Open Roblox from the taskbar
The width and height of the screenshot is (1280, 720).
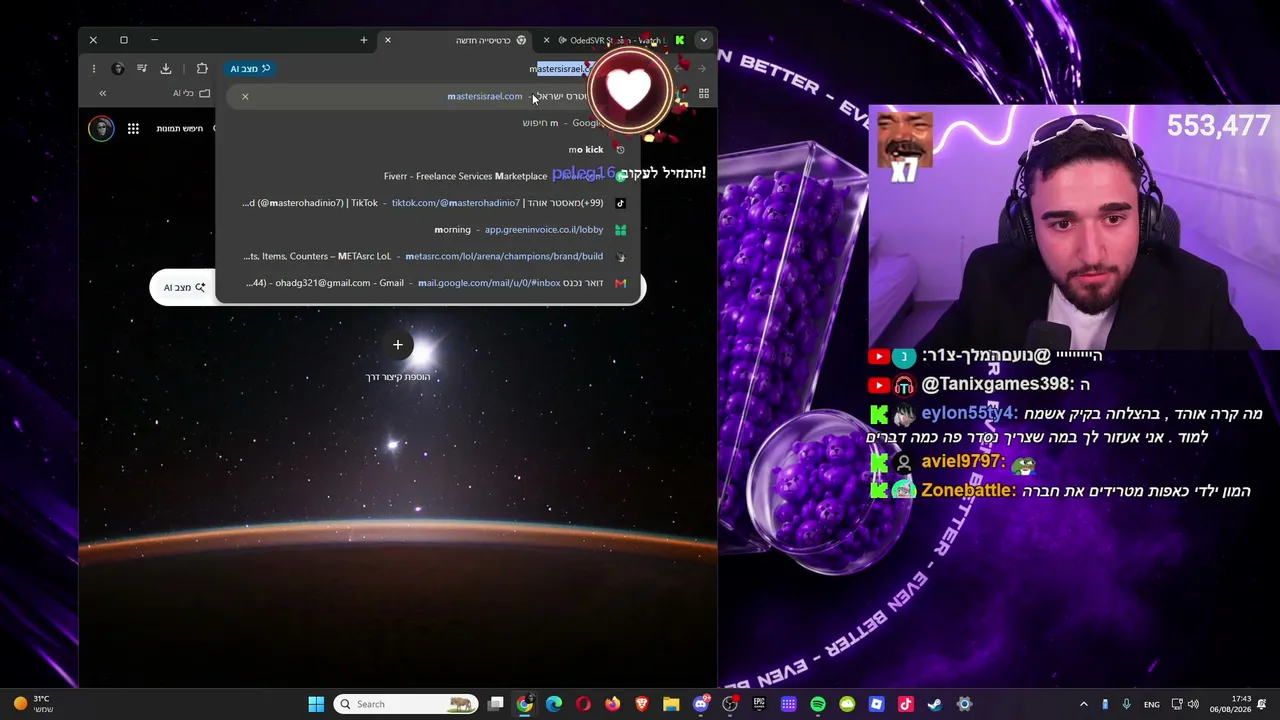tap(877, 704)
